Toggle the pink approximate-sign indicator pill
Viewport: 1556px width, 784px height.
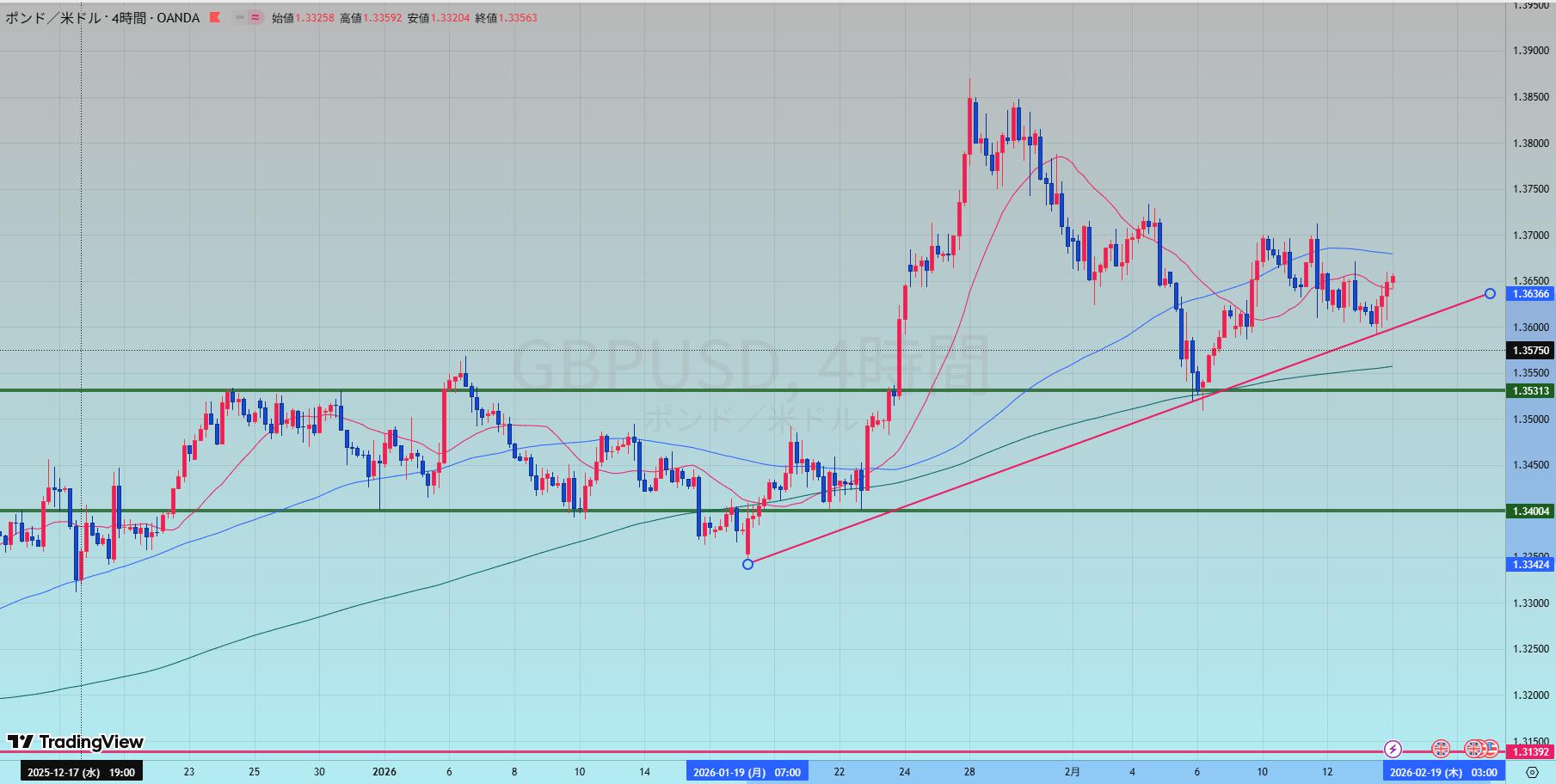[x=255, y=17]
